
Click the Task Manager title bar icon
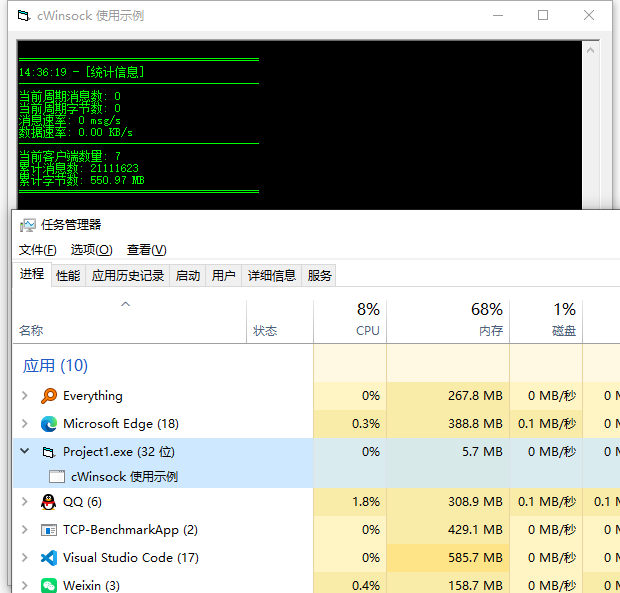click(x=28, y=225)
